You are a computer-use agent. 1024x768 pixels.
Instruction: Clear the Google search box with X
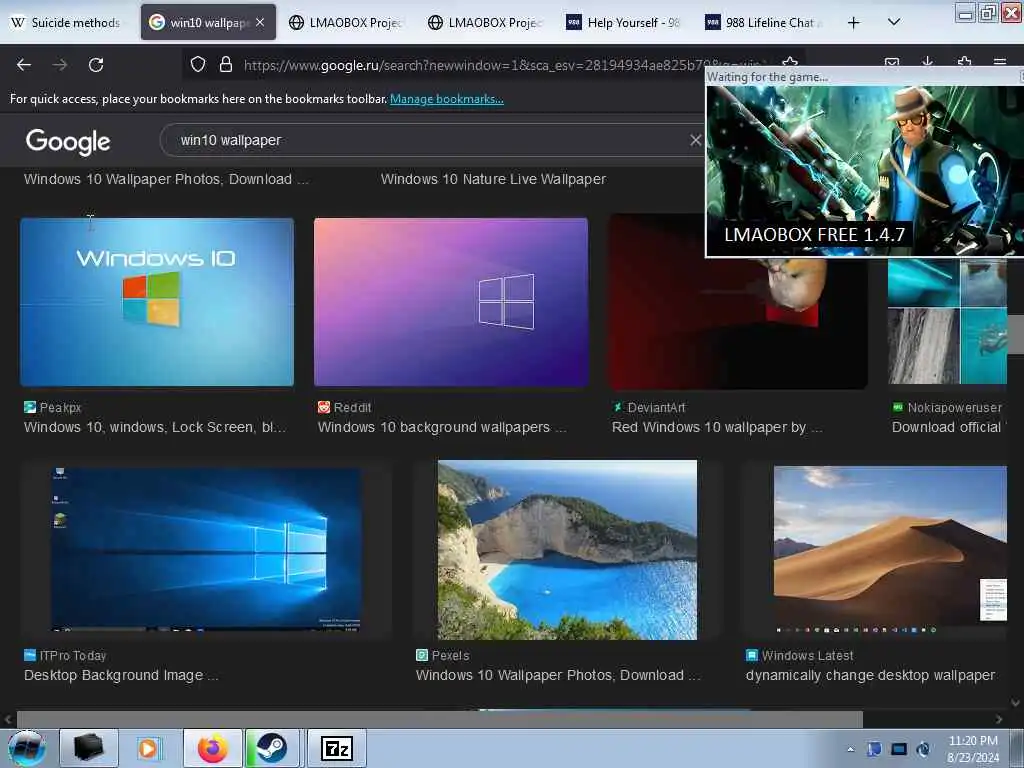[696, 140]
